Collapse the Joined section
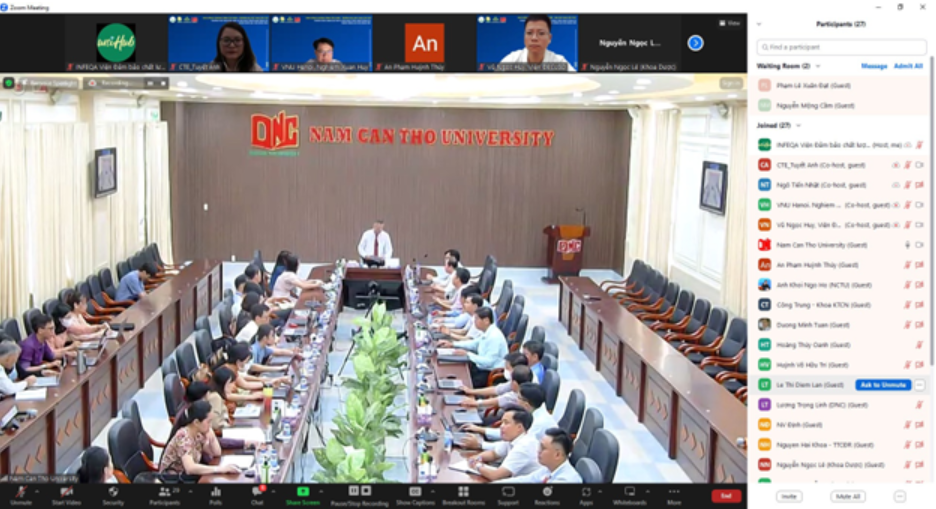936x509 pixels. [x=799, y=125]
